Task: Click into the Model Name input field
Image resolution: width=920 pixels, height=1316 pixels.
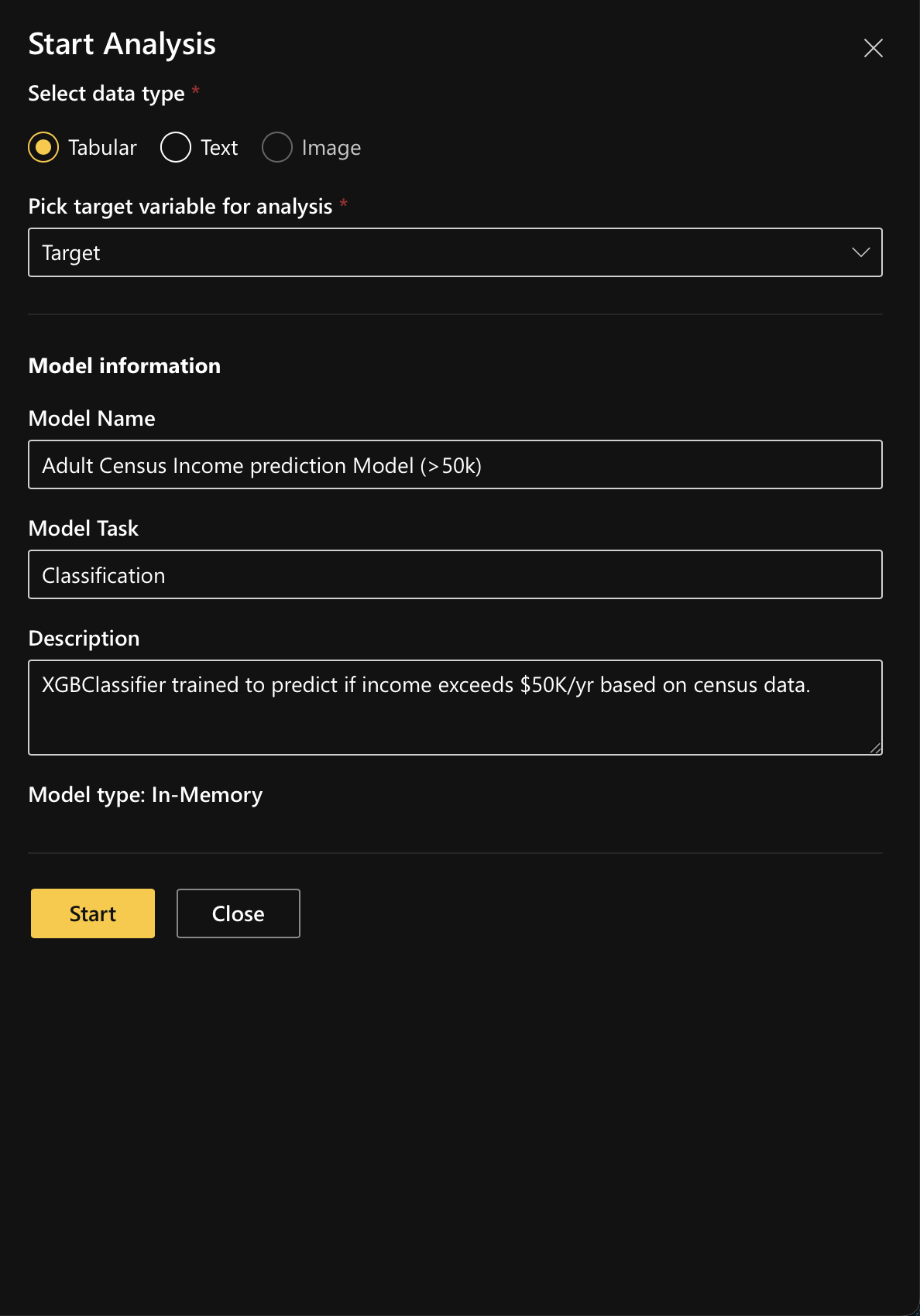Action: pos(455,464)
